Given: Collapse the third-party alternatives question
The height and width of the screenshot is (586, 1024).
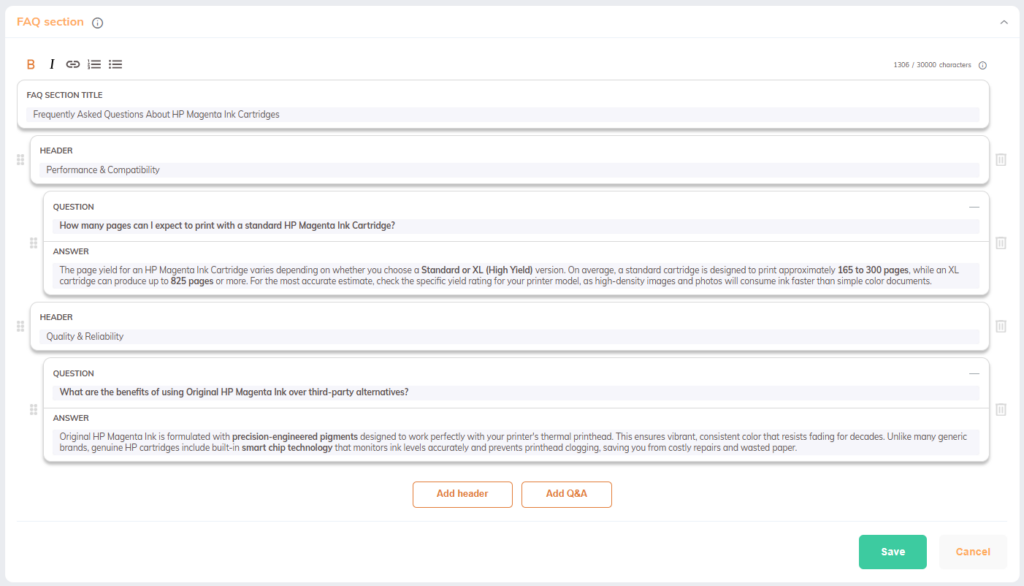Looking at the screenshot, I should (x=974, y=373).
